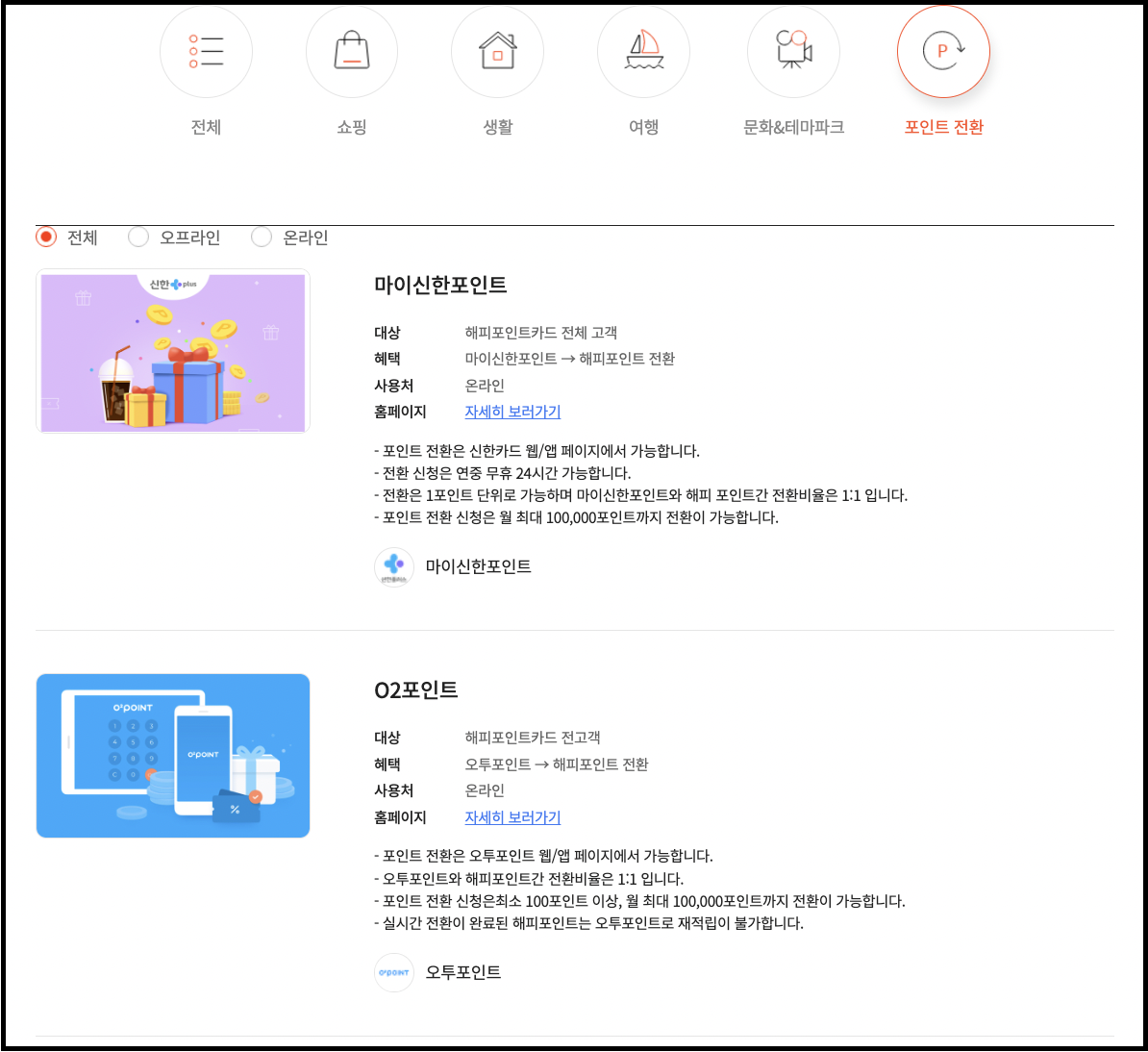Click text '해피포인트카드 전고객'
The height and width of the screenshot is (1052, 1148).
click(x=533, y=738)
